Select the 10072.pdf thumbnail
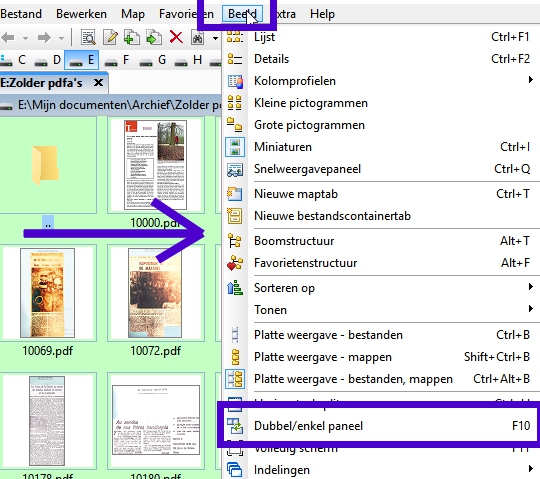 pyautogui.click(x=156, y=301)
